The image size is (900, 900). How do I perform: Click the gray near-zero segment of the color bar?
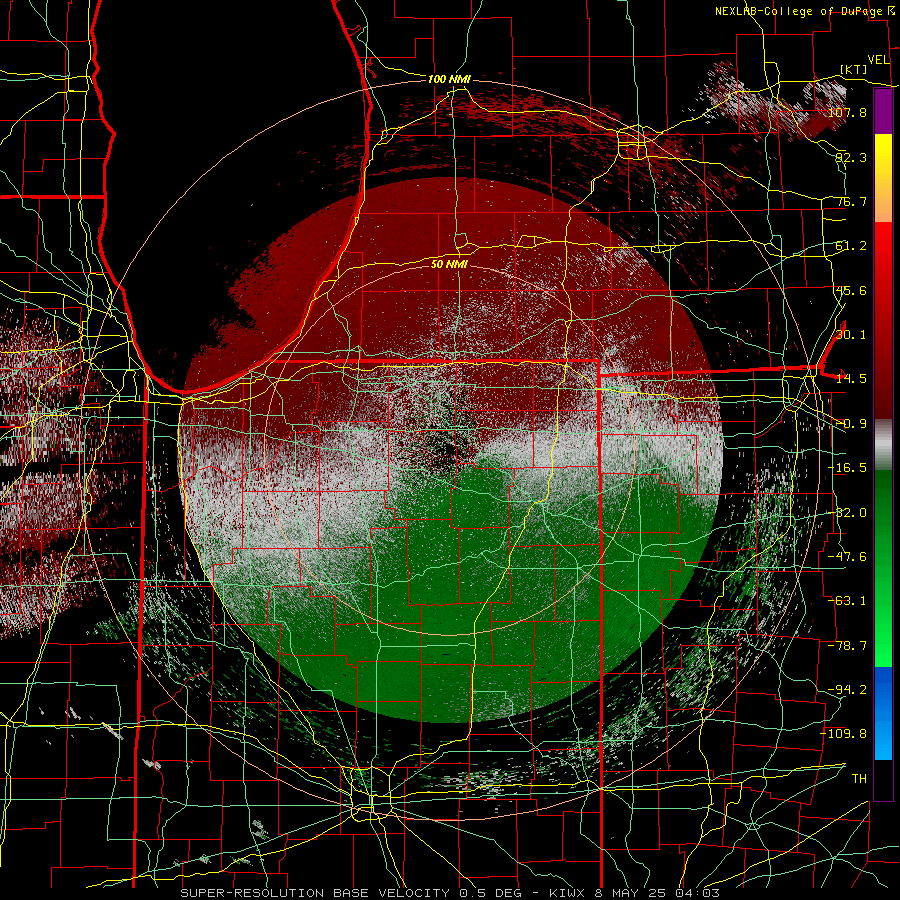pyautogui.click(x=883, y=445)
